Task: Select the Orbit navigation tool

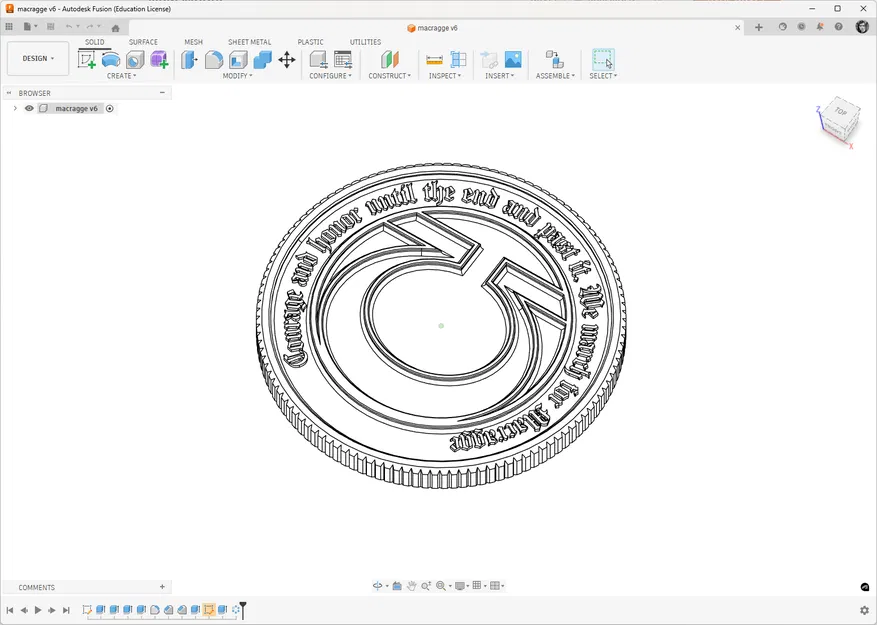Action: coord(378,586)
